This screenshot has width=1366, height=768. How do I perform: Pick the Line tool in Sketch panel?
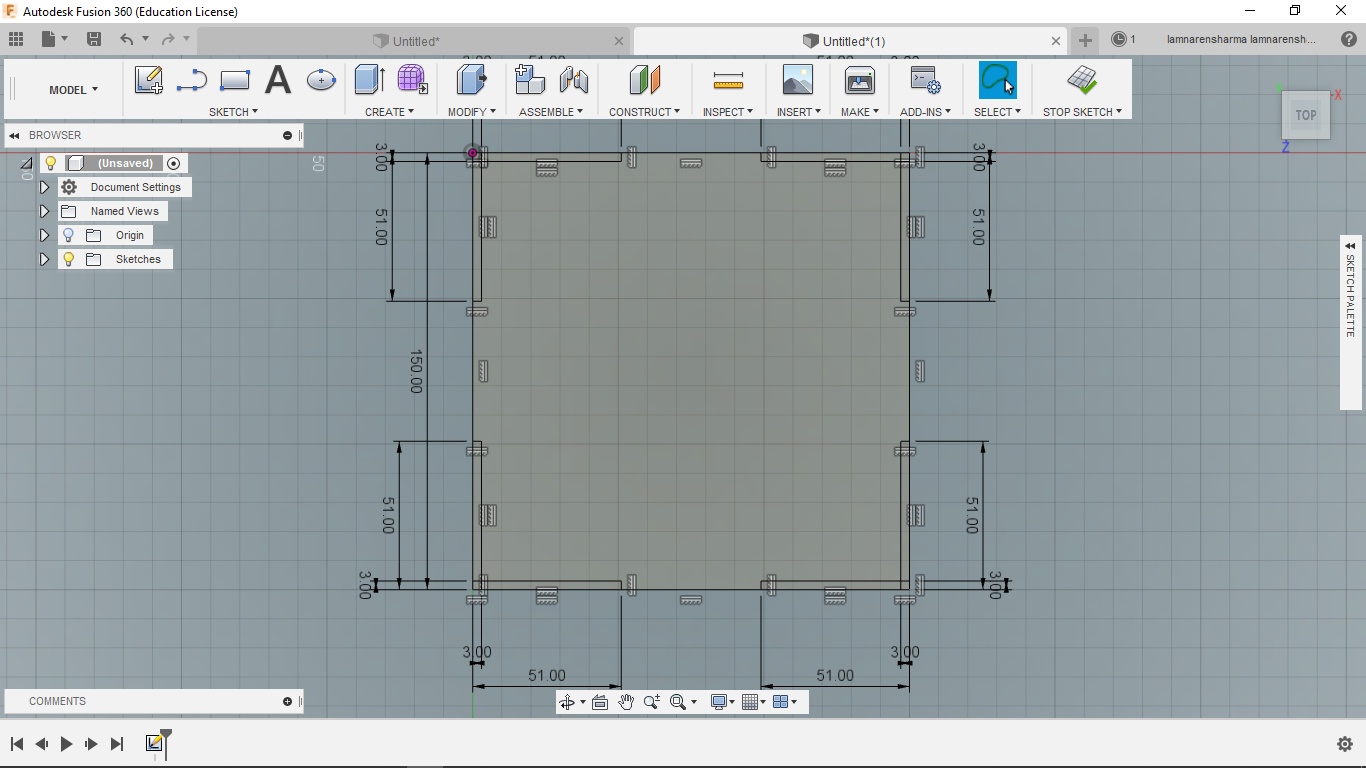click(191, 81)
